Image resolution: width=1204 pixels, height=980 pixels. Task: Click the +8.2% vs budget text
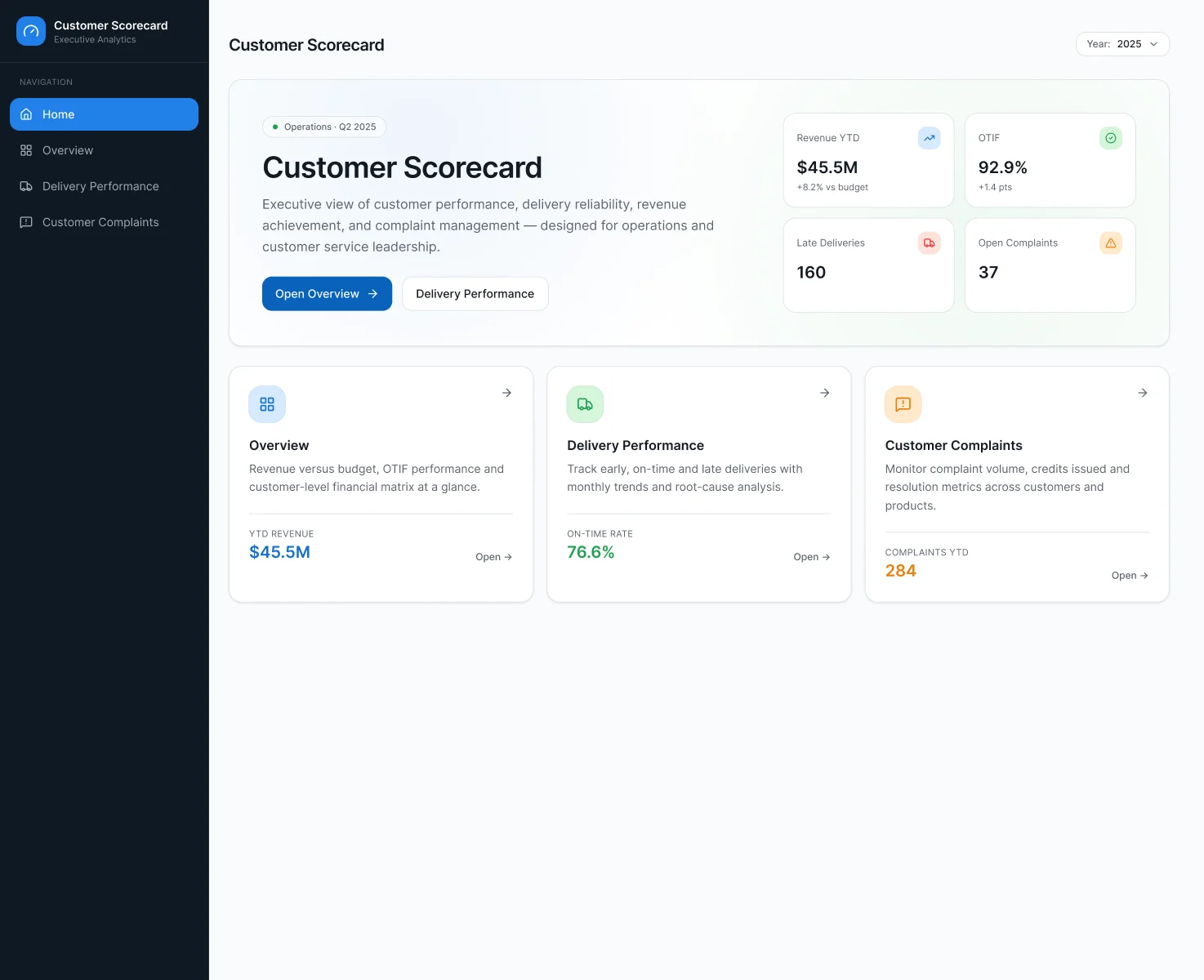tap(832, 187)
